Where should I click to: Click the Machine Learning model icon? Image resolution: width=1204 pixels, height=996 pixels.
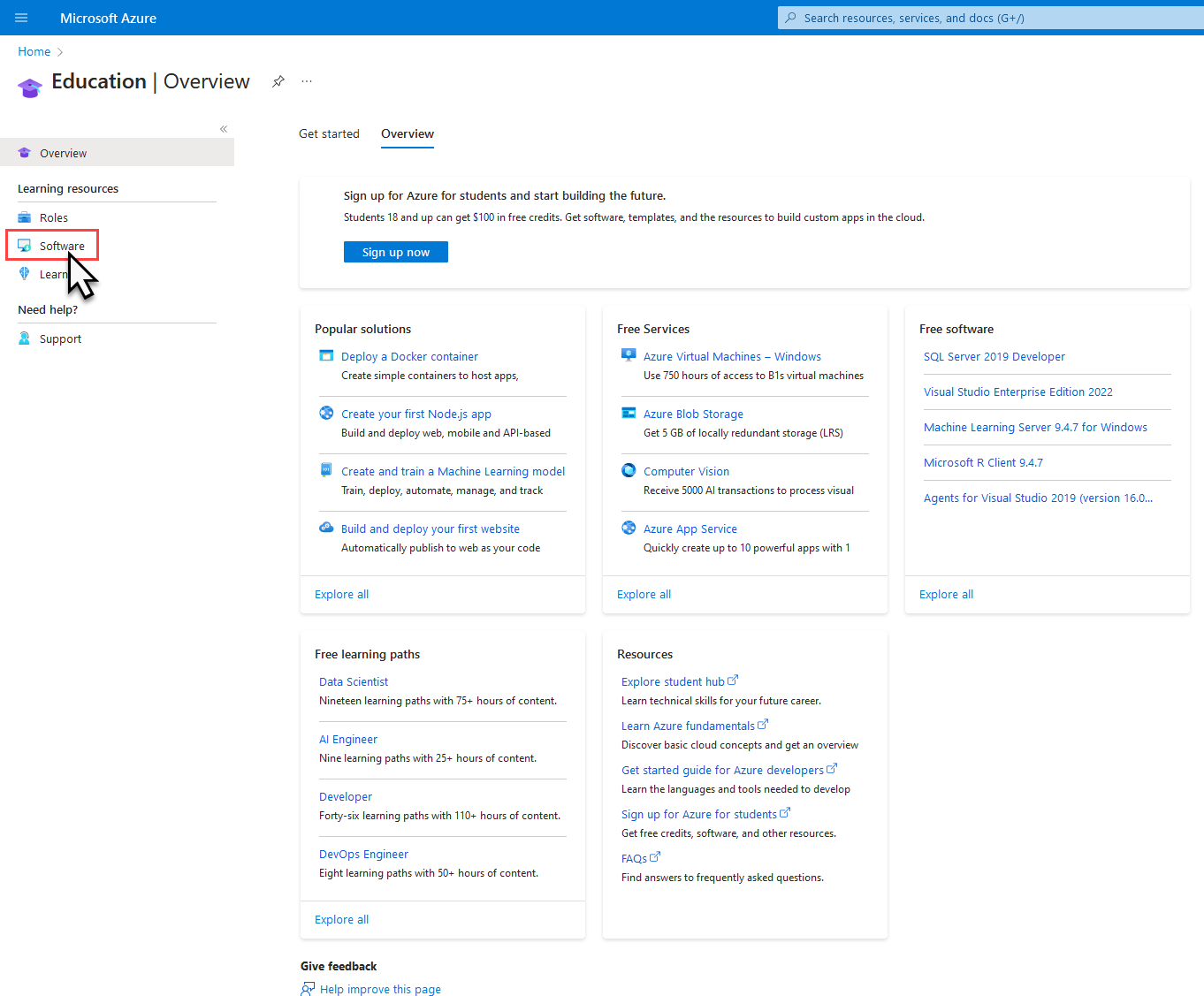326,470
